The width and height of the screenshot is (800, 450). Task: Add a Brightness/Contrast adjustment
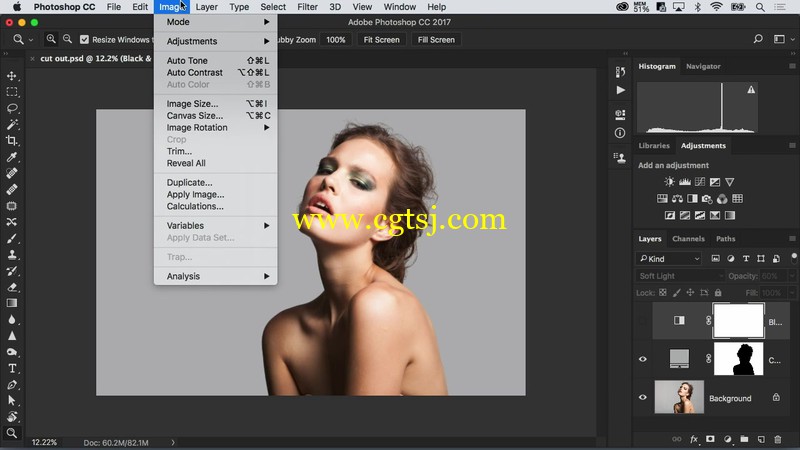coord(669,182)
